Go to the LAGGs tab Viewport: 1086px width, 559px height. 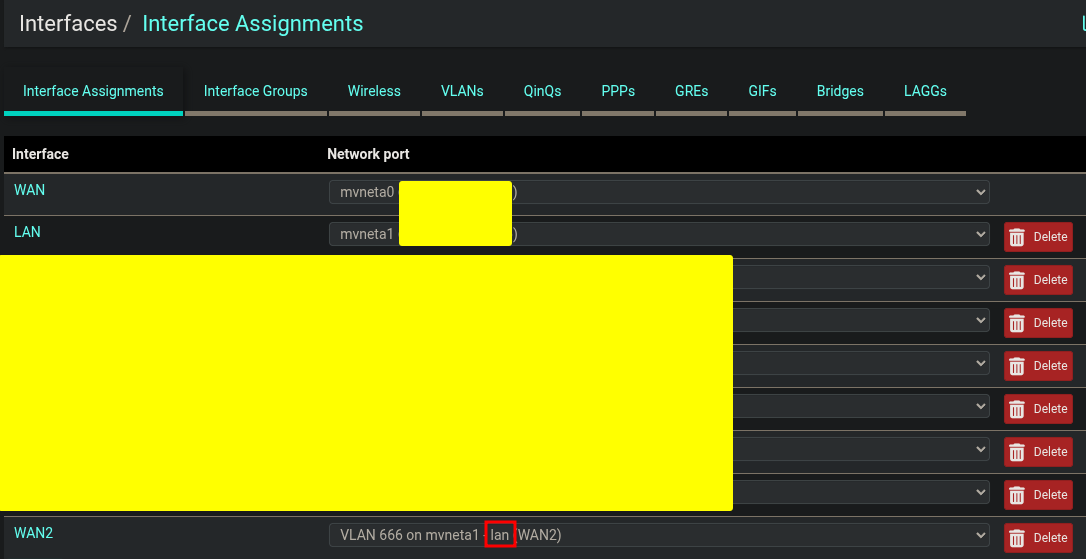point(925,91)
